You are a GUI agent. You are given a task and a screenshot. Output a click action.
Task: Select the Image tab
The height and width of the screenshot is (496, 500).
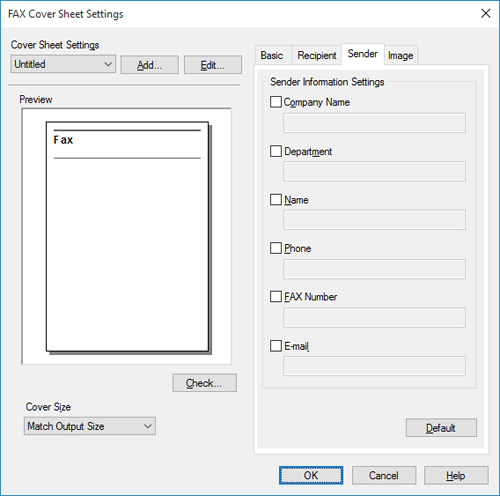coord(401,55)
